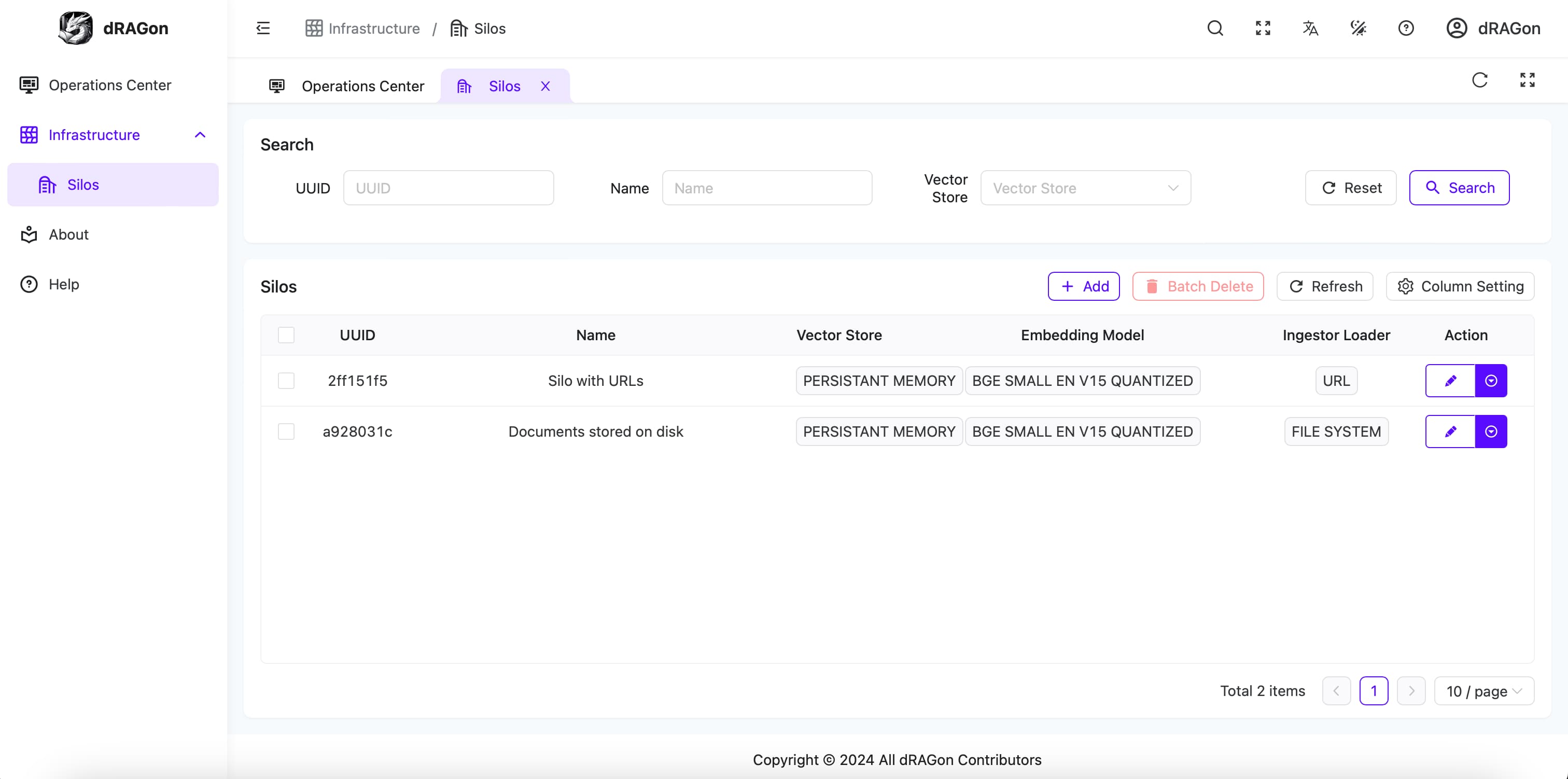Open the page size 10/page dropdown

[x=1485, y=690]
